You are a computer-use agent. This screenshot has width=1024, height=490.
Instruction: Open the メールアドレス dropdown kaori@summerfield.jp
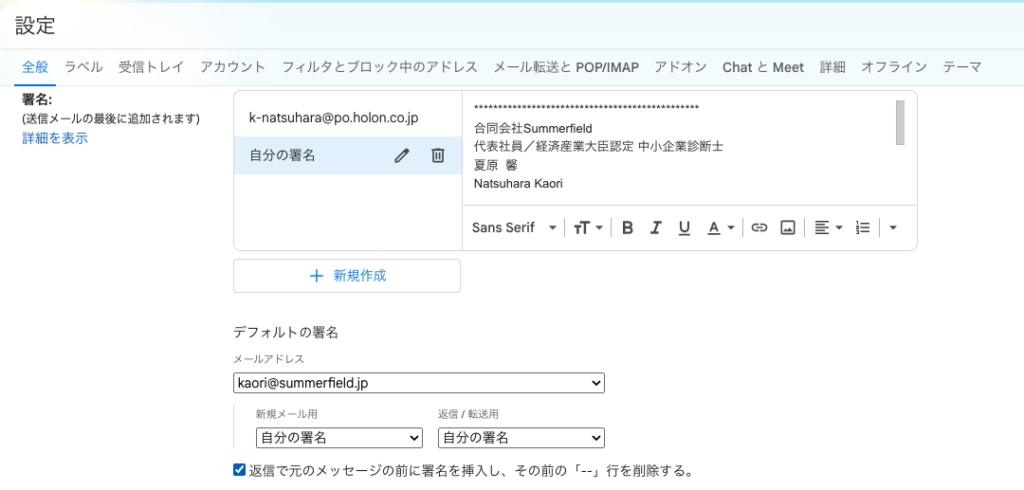pyautogui.click(x=419, y=382)
